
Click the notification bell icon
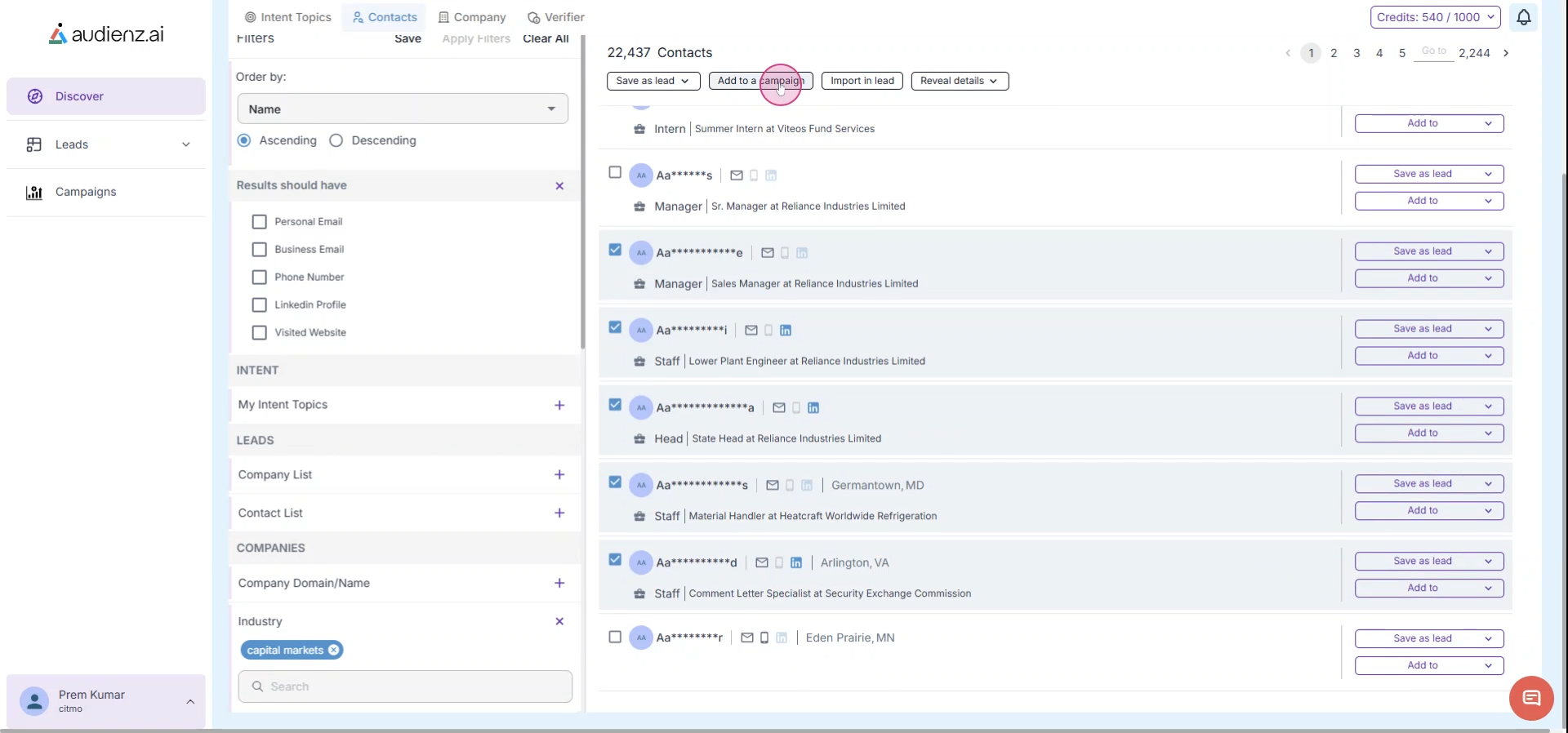(1523, 17)
